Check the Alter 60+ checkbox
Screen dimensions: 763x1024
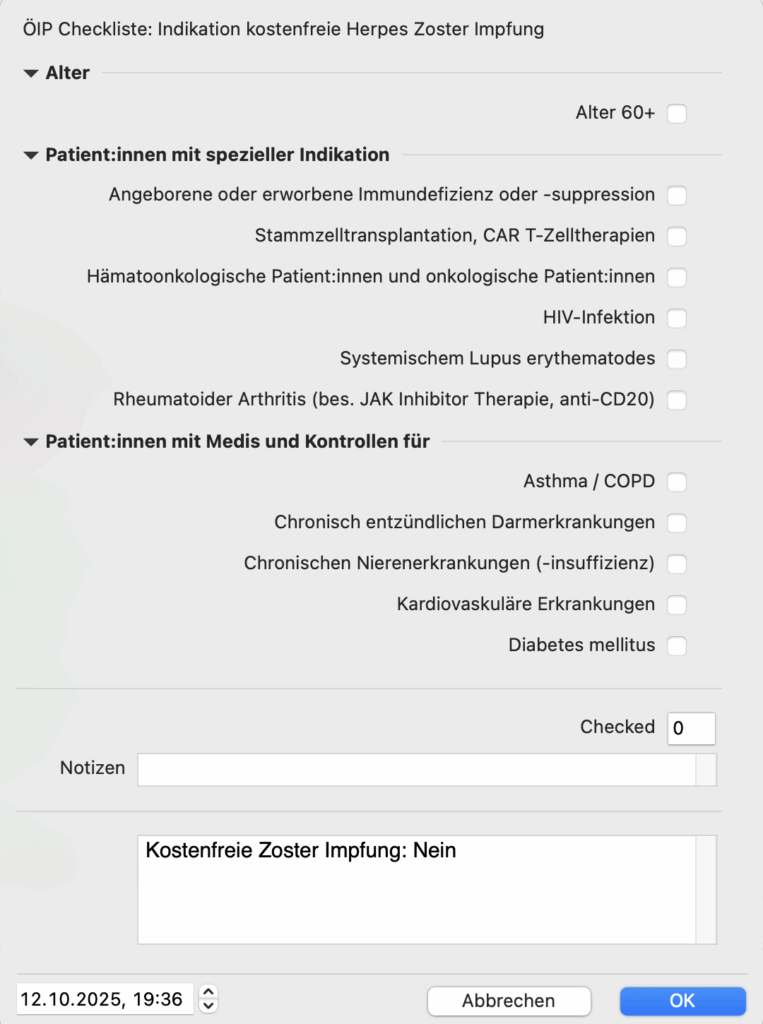[x=677, y=114]
